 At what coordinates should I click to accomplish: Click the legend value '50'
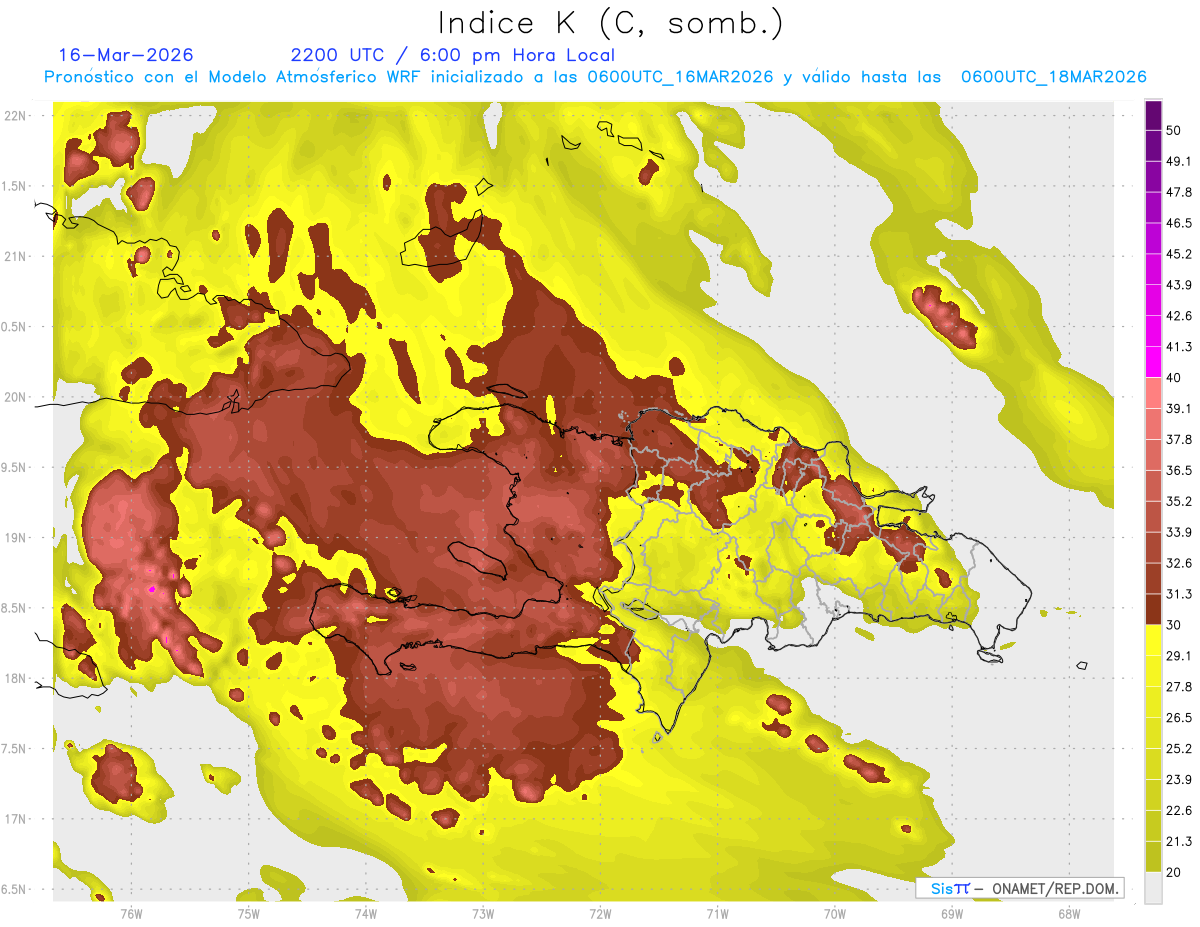coord(1173,130)
